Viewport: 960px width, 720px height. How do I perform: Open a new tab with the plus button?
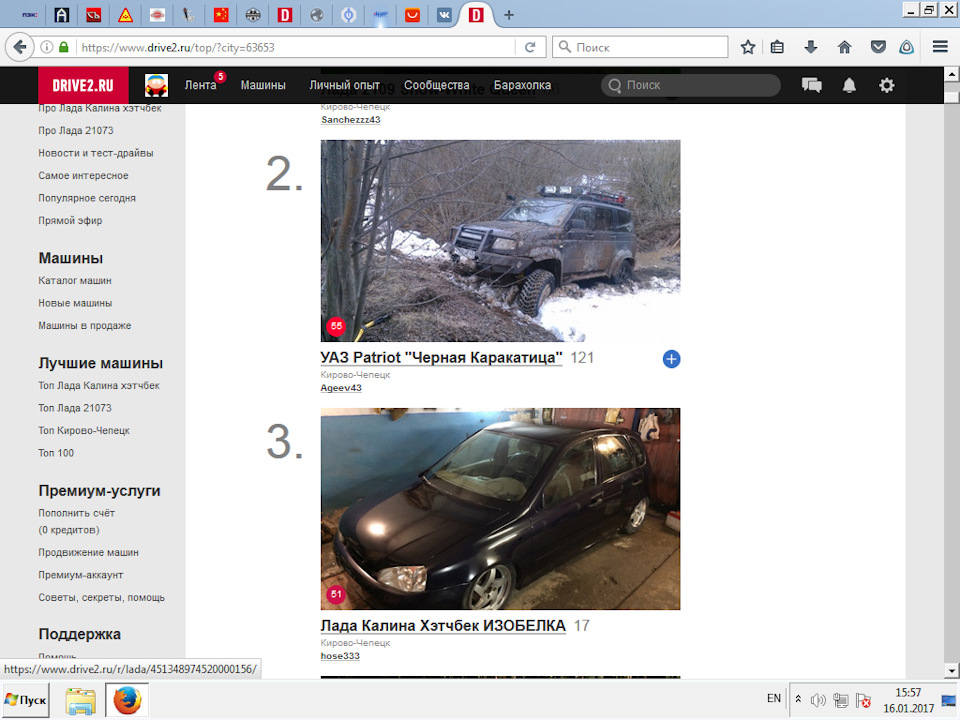[x=508, y=15]
